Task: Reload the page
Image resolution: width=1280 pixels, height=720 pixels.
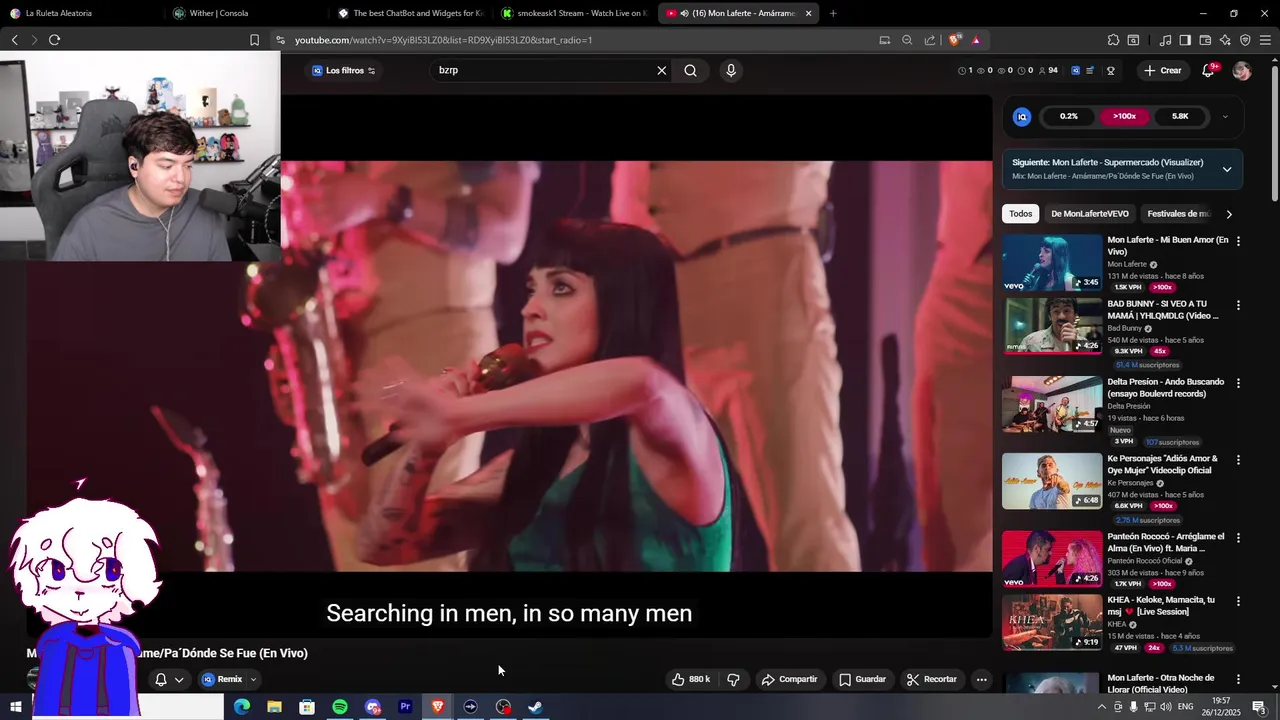Action: click(x=54, y=40)
